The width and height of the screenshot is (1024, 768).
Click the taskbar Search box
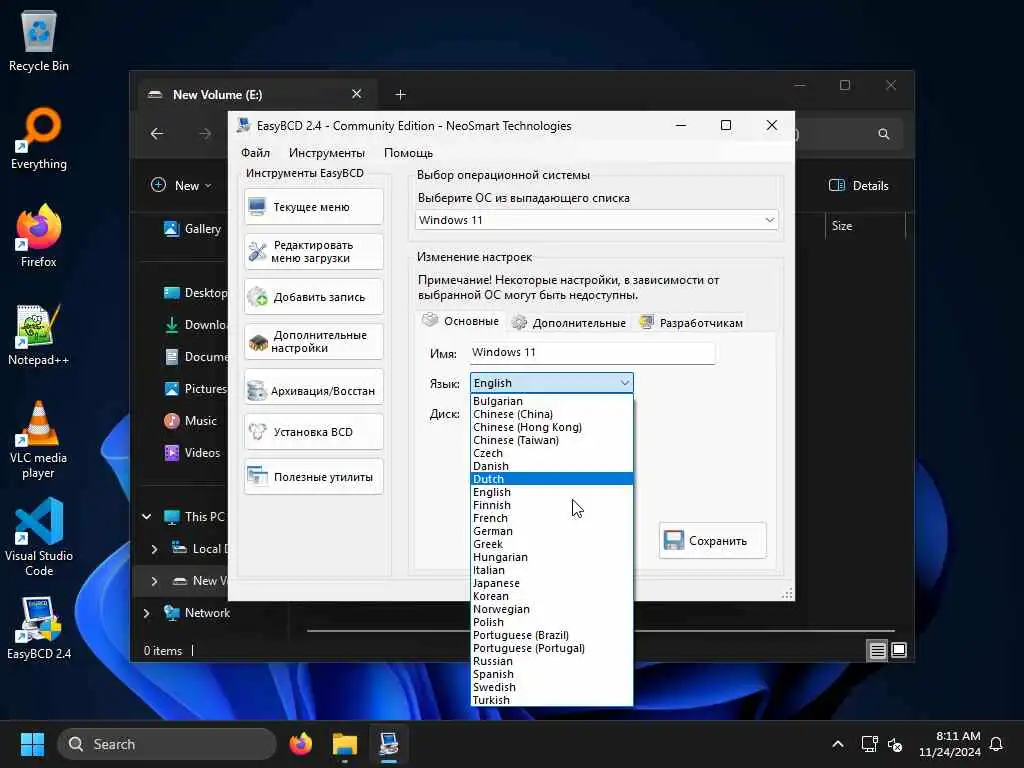(167, 744)
